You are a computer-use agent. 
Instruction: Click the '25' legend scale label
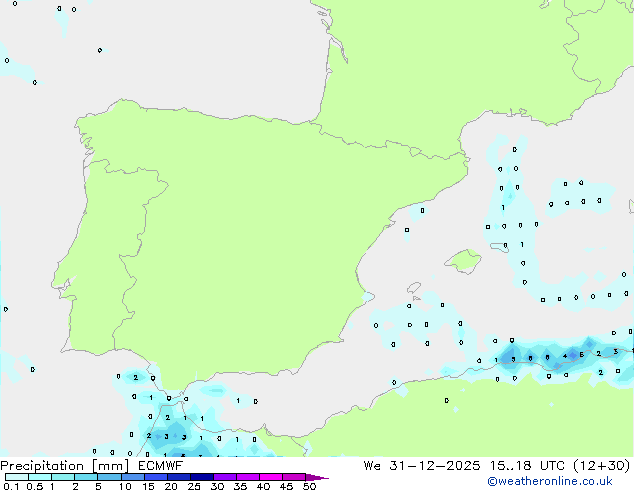click(x=194, y=486)
